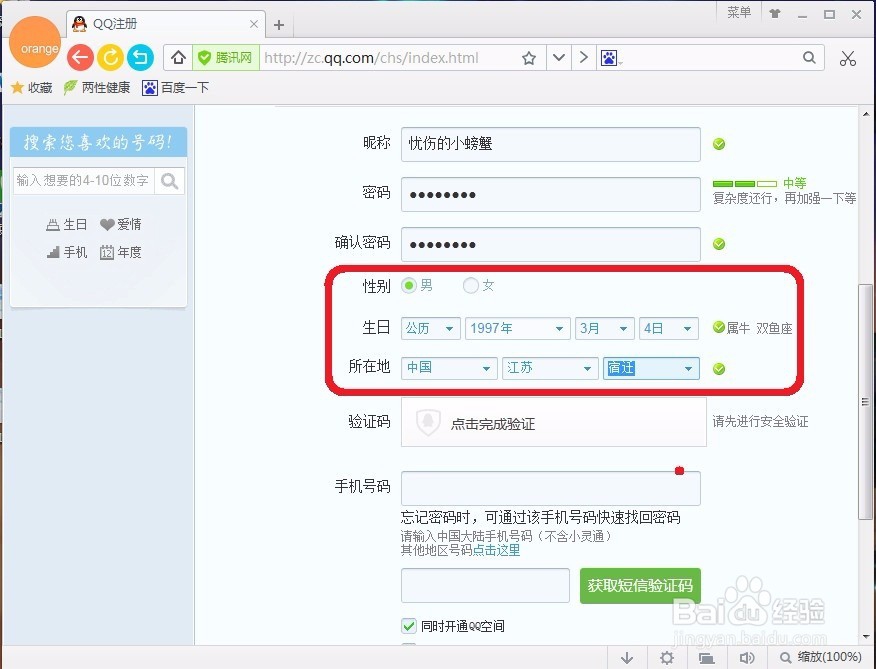Open the 1997年 birth year dropdown

517,327
